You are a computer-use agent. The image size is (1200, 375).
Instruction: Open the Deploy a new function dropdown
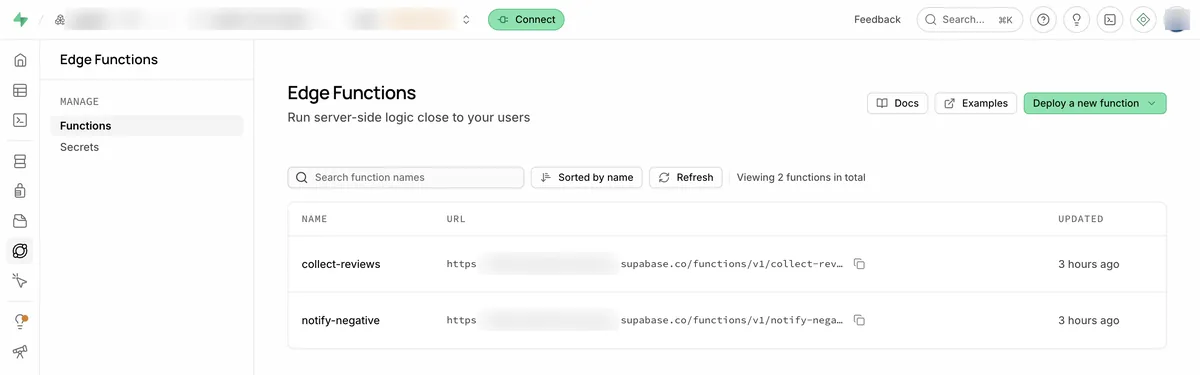tap(1095, 103)
